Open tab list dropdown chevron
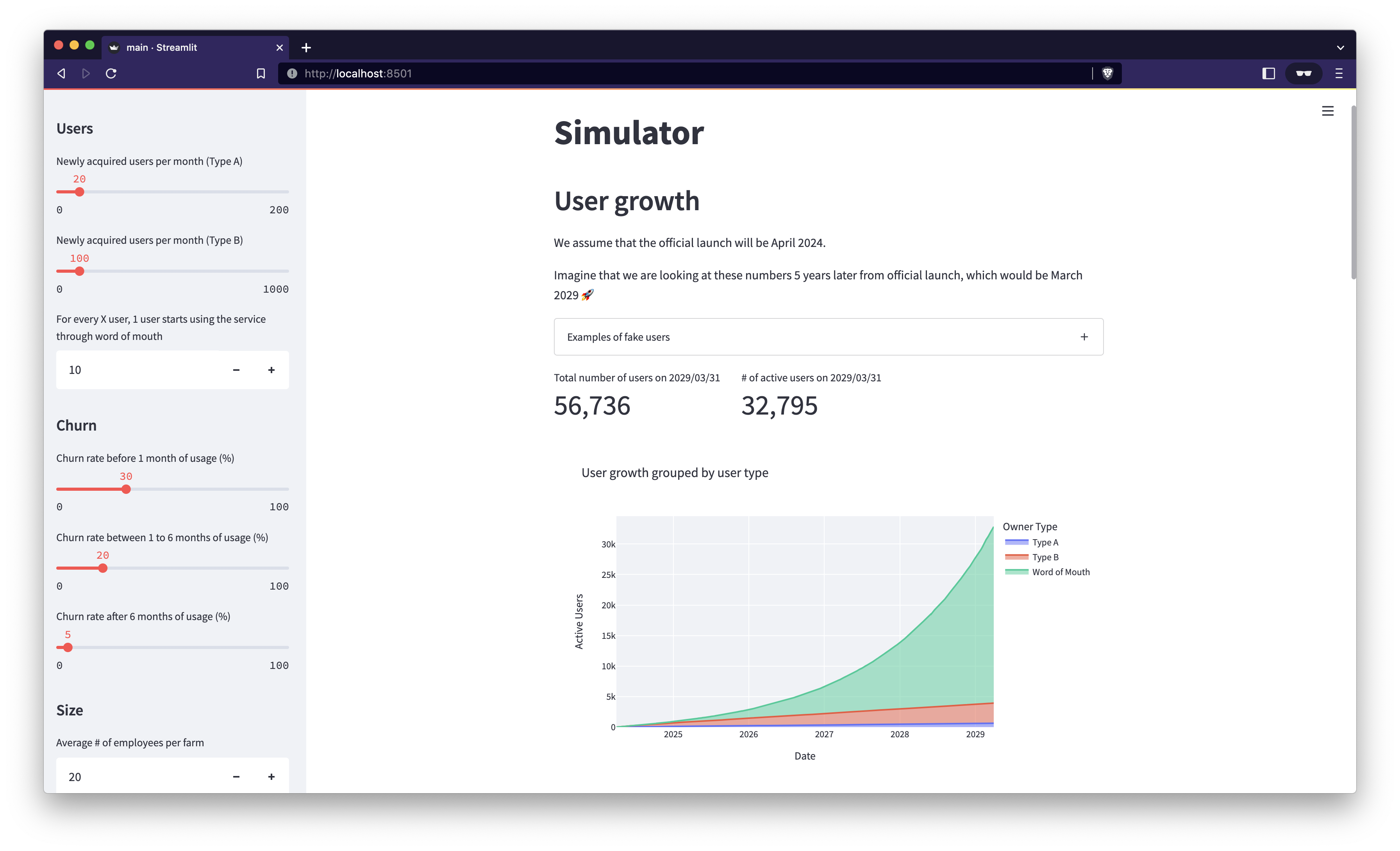This screenshot has width=1400, height=851. click(x=1340, y=48)
